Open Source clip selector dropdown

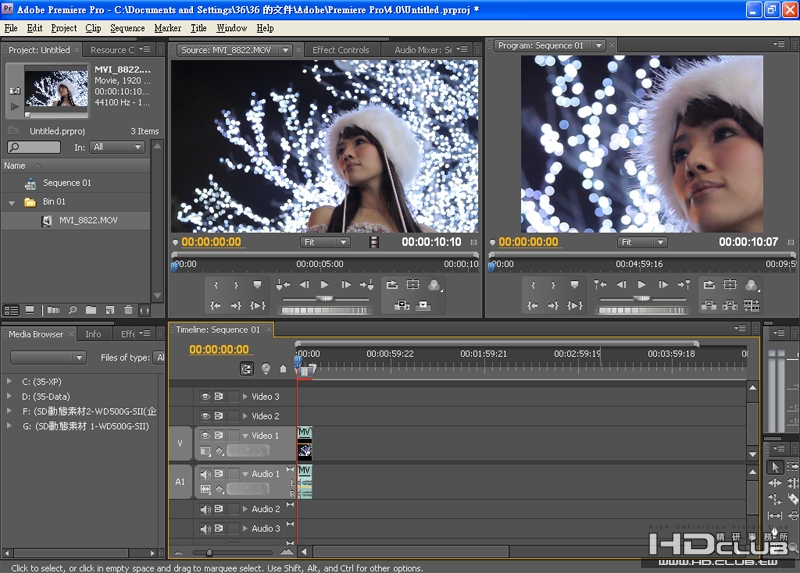[x=286, y=50]
